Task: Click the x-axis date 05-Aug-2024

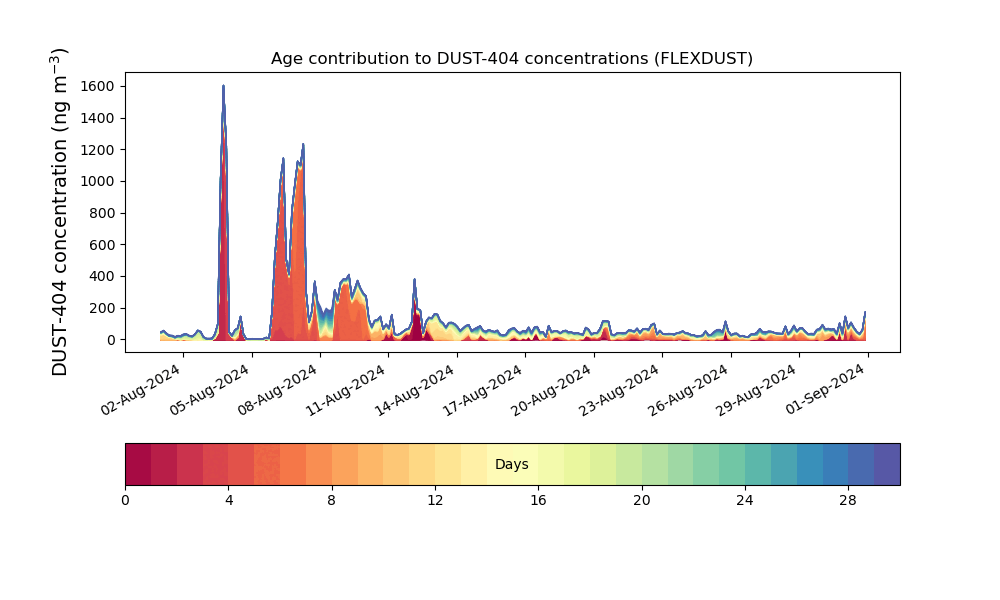Action: [209, 390]
